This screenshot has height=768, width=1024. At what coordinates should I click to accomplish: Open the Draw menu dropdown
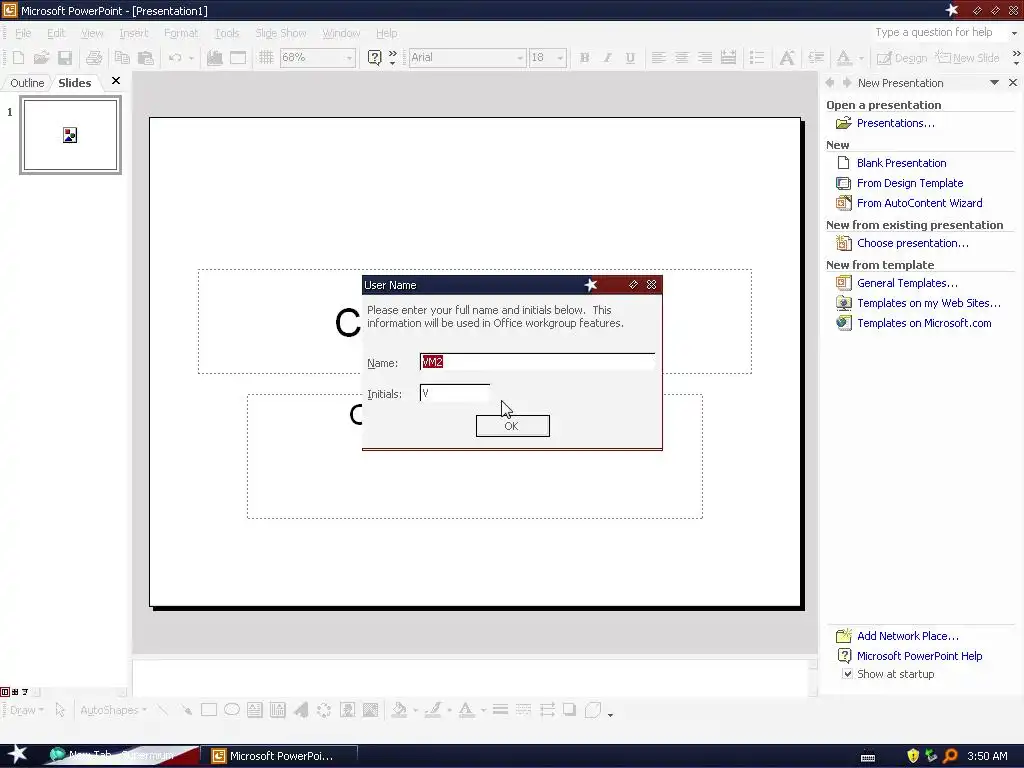(26, 710)
